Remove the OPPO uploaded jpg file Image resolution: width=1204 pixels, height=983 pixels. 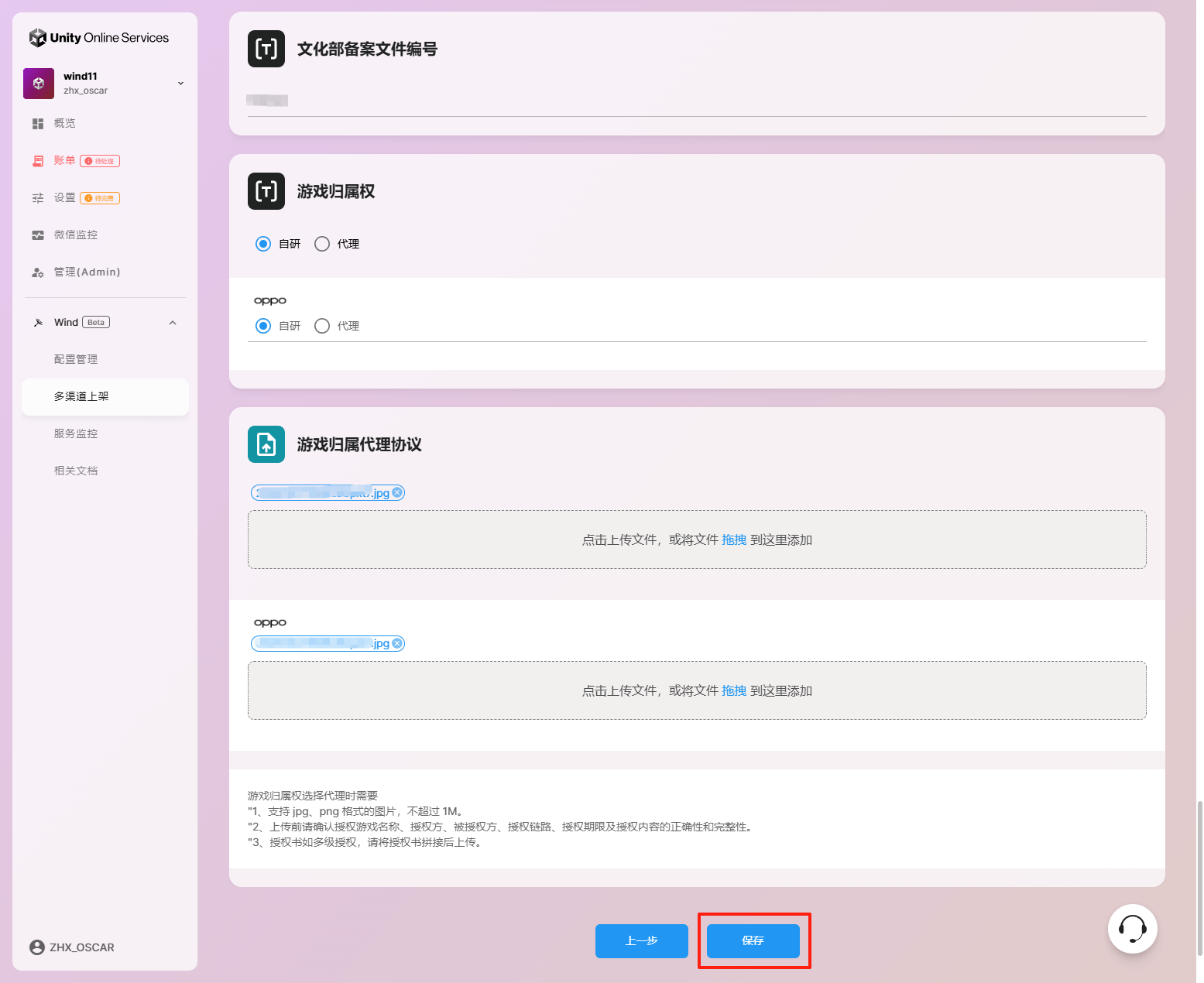397,643
